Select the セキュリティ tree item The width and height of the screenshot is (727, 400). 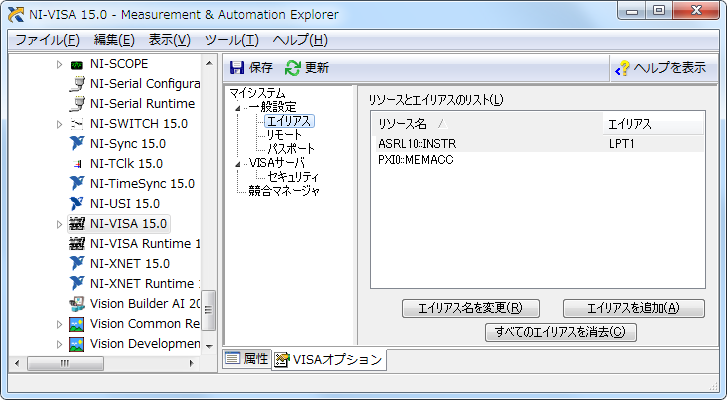(293, 177)
